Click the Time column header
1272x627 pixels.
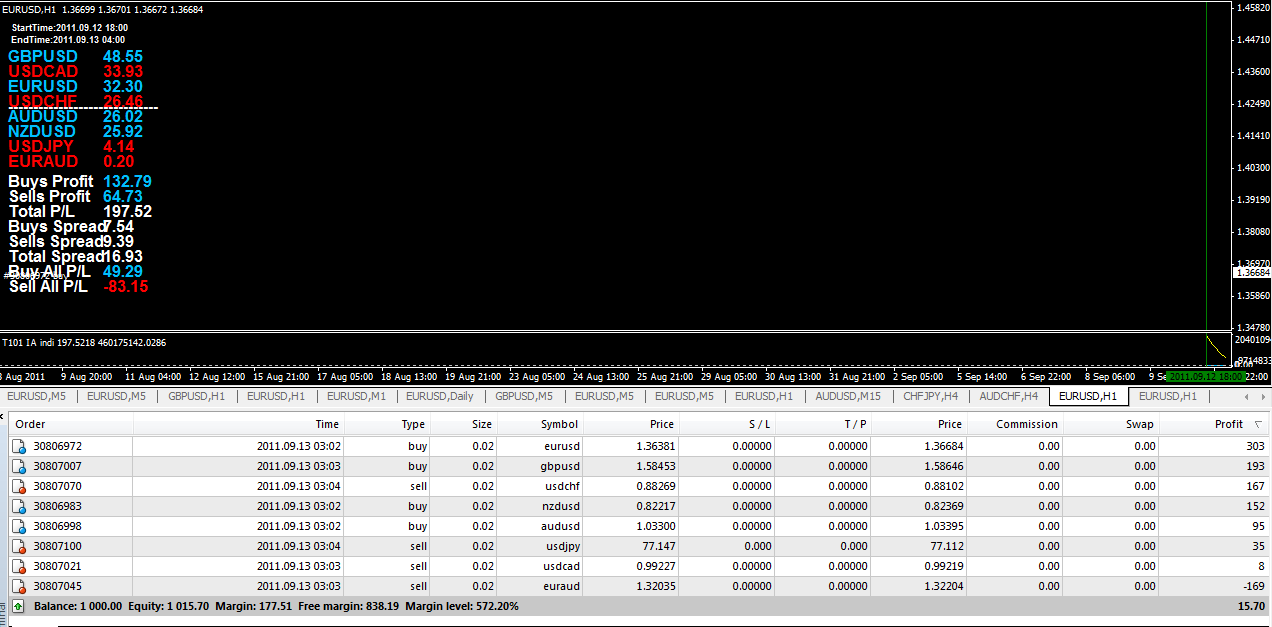(x=238, y=424)
